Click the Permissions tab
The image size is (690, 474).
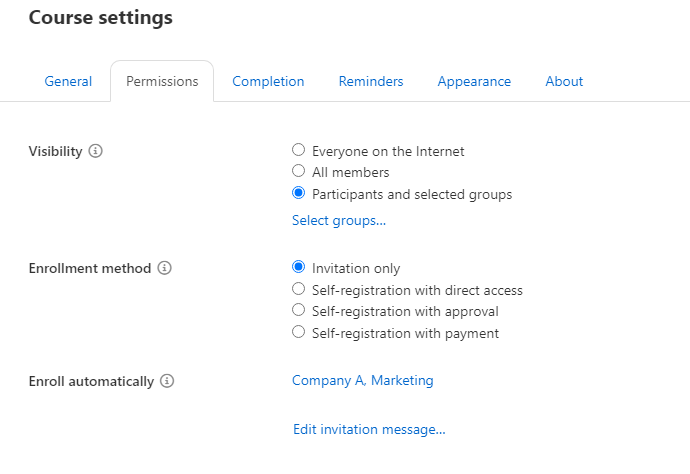(162, 82)
